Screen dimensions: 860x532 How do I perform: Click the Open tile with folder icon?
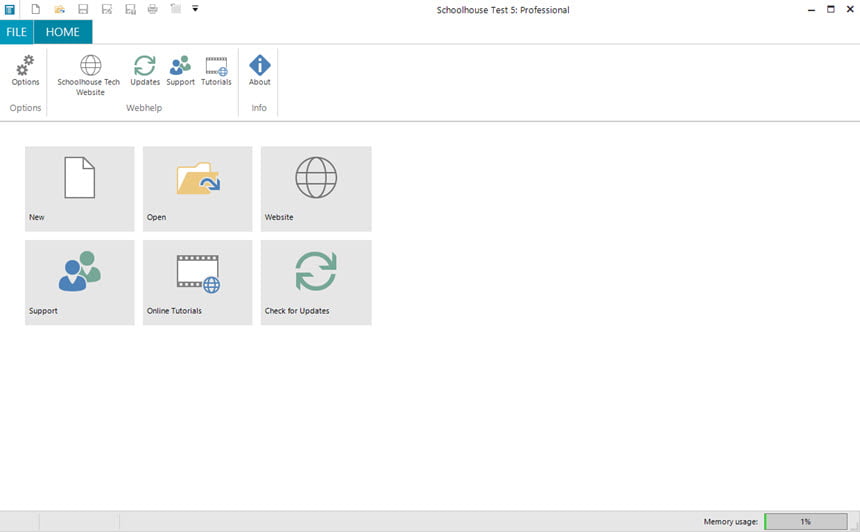[197, 189]
